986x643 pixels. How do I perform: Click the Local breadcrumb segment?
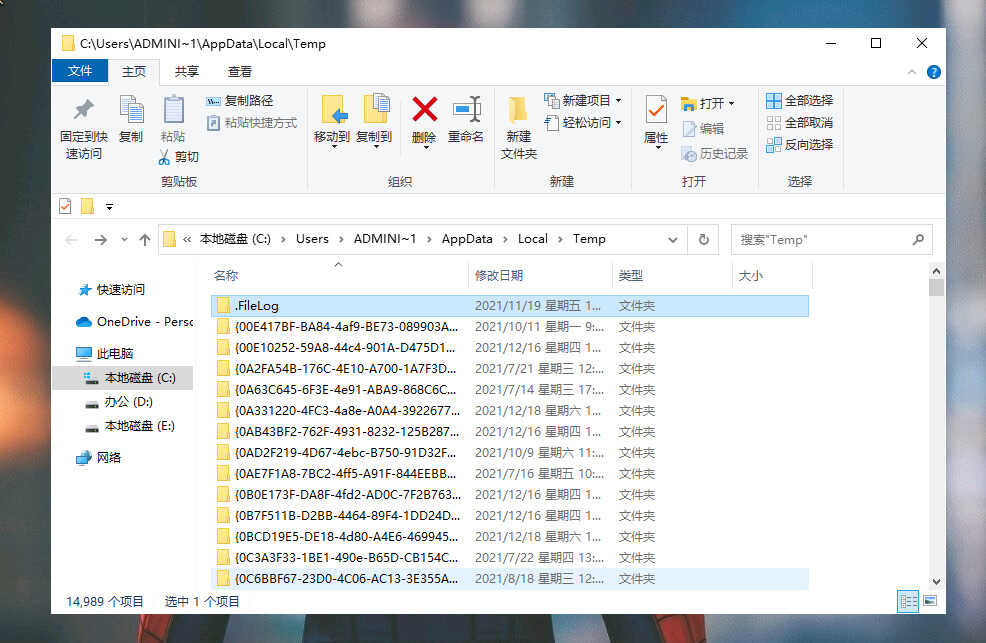pos(533,239)
